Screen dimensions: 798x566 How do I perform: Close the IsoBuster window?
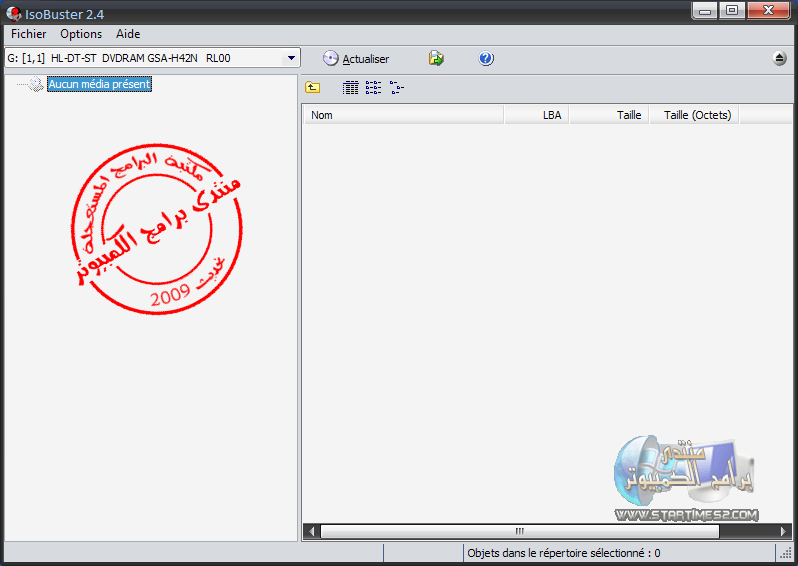768,11
